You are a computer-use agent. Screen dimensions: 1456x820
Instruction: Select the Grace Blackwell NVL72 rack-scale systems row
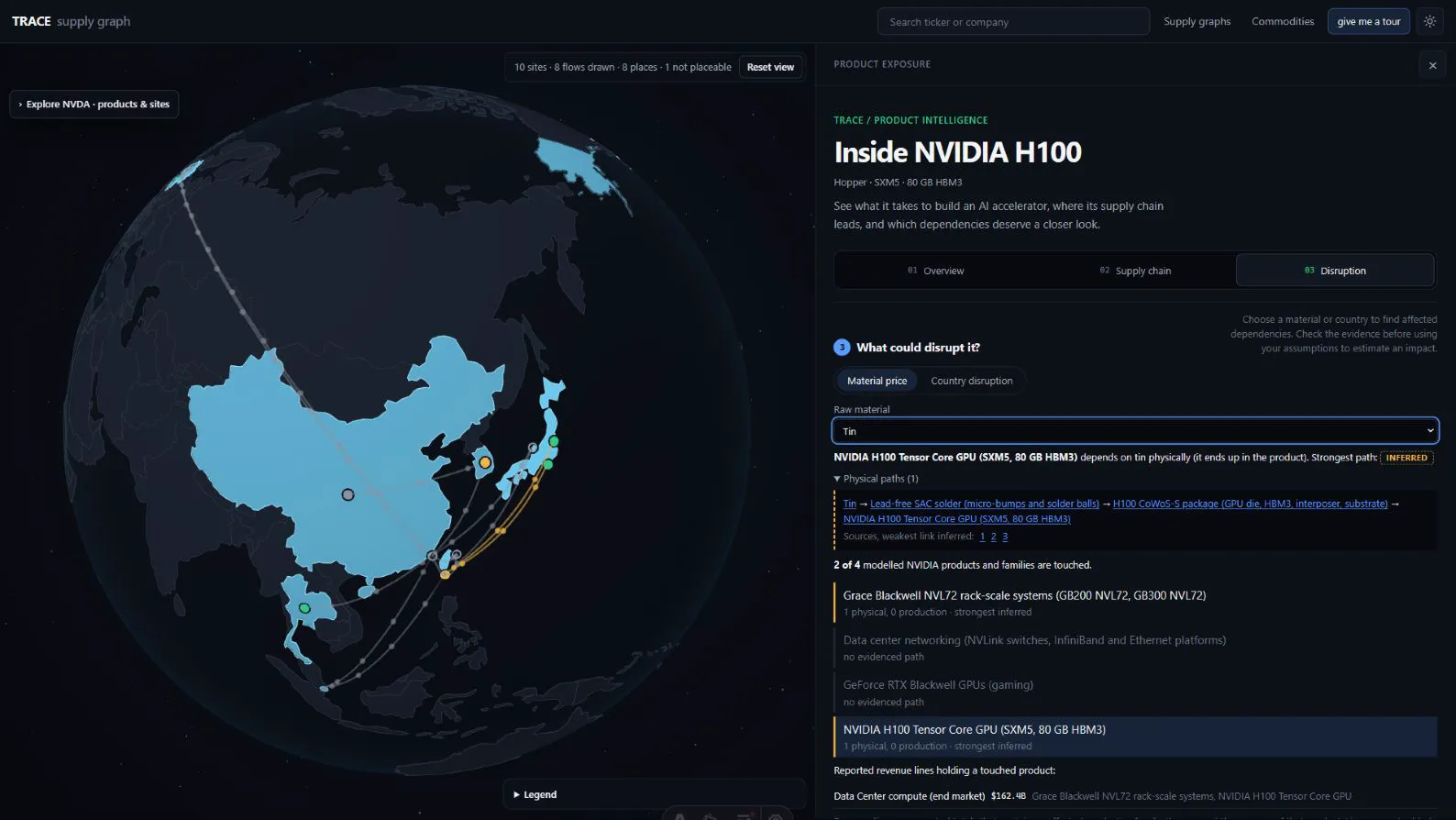(x=1135, y=603)
